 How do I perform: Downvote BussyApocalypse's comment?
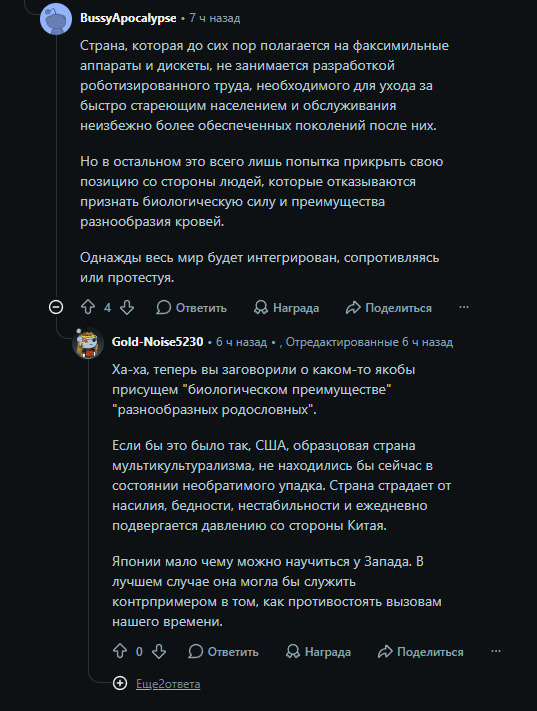(x=127, y=307)
